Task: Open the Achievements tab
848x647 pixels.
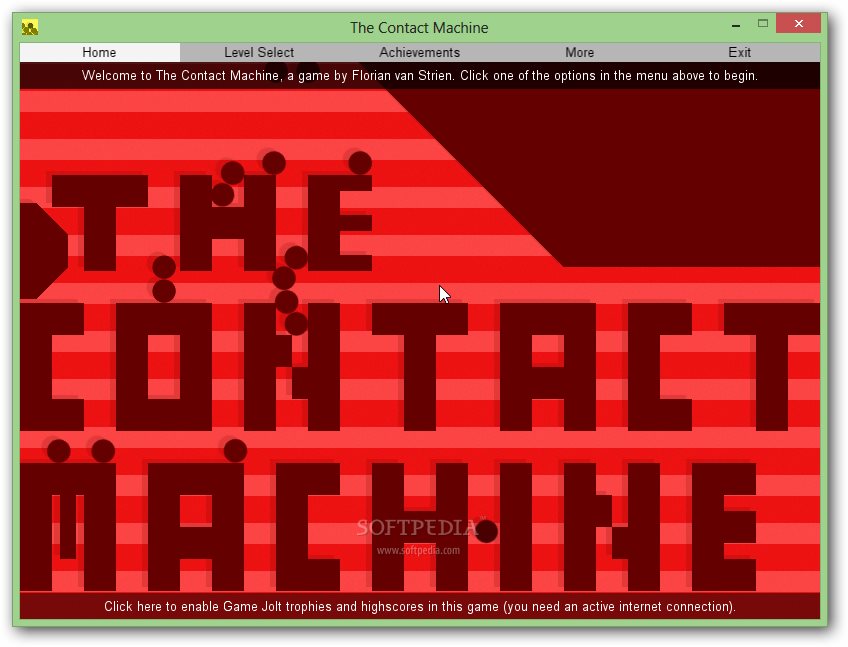Action: click(419, 52)
